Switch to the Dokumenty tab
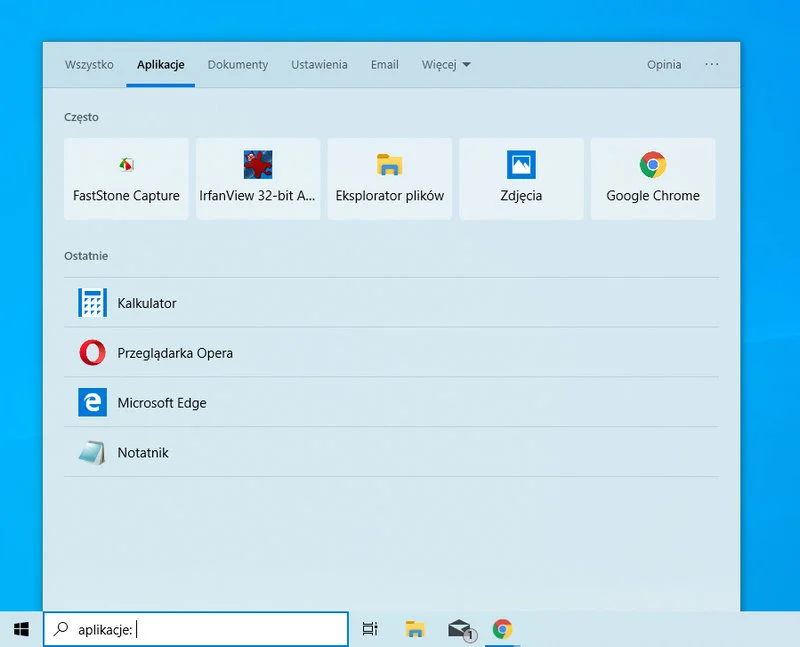 pyautogui.click(x=238, y=64)
